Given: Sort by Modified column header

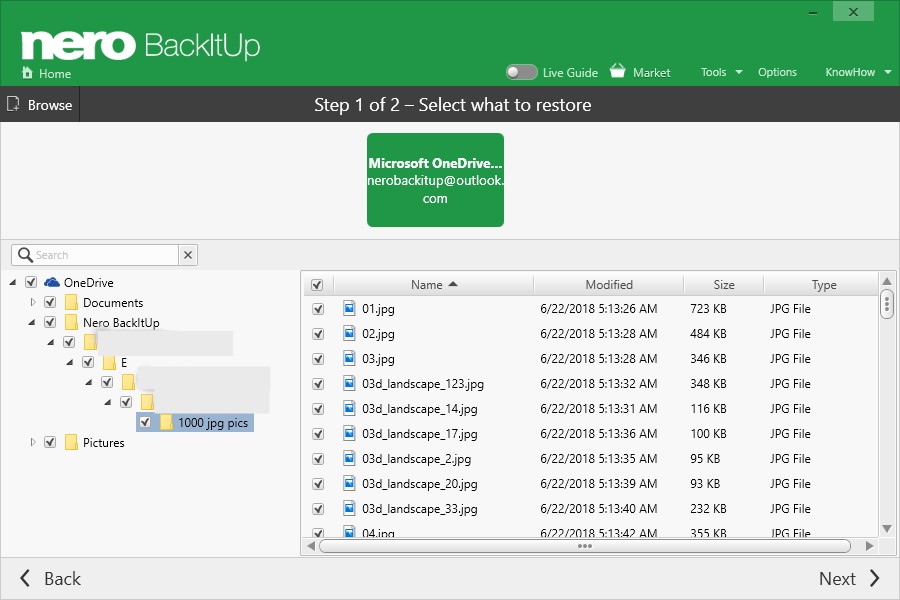Looking at the screenshot, I should point(608,285).
